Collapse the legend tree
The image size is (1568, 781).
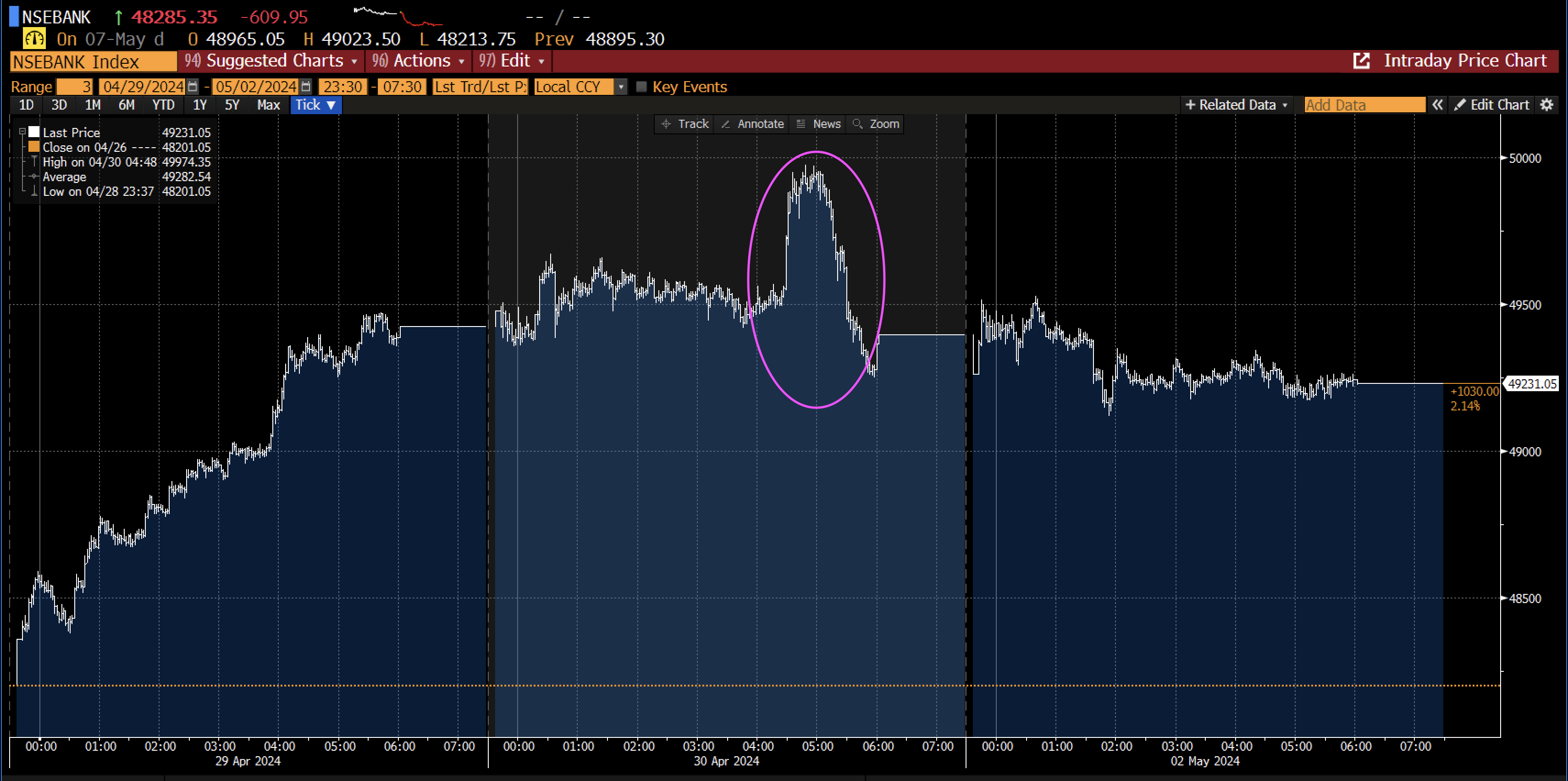(x=22, y=132)
